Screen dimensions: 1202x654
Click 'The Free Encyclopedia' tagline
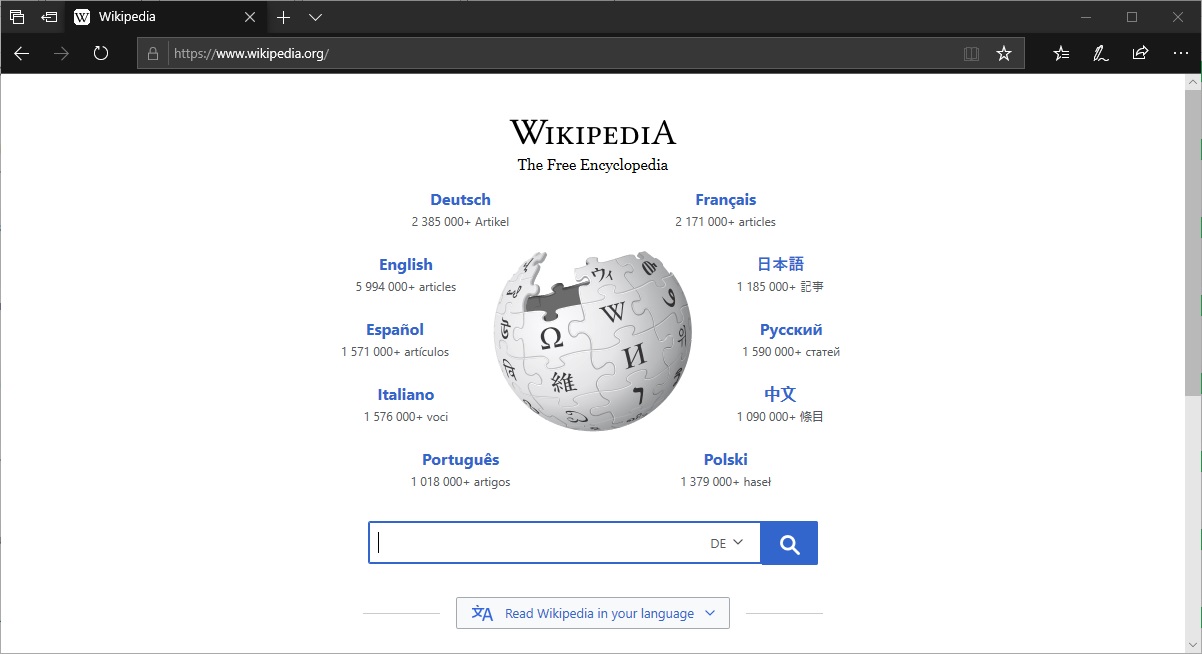tap(593, 165)
